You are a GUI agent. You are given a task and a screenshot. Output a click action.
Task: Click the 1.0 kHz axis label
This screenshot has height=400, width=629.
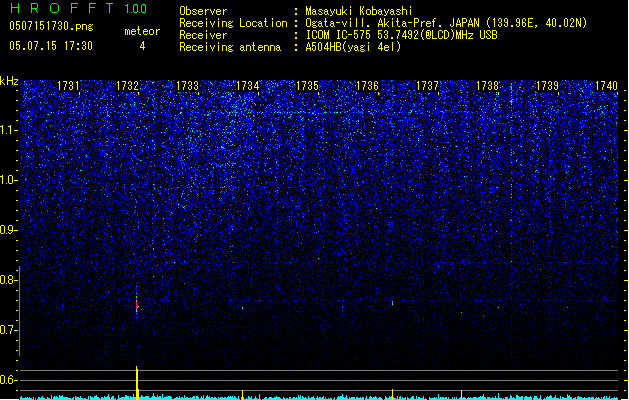(x=9, y=180)
